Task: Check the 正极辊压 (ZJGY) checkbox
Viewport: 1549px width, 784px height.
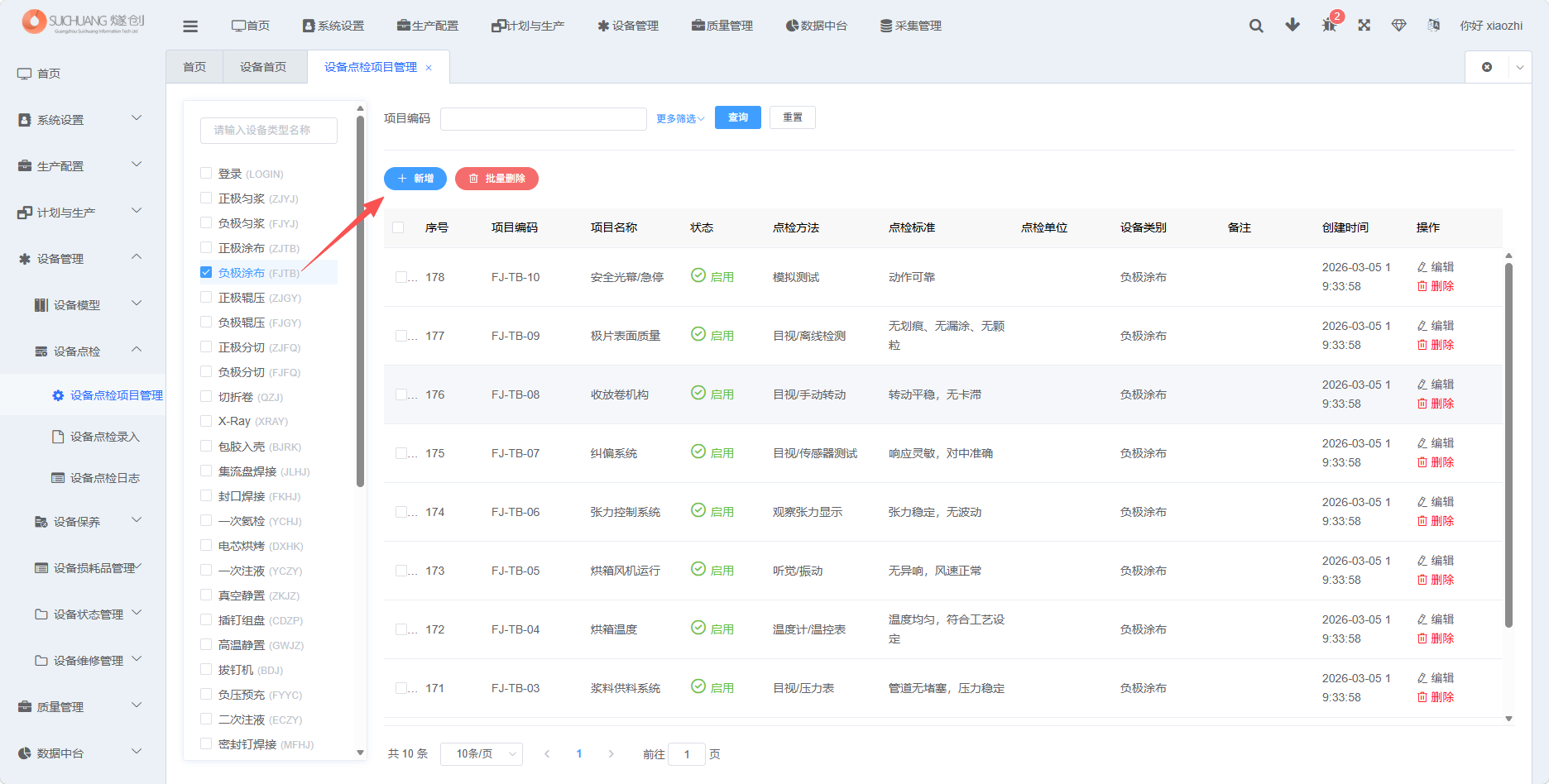Action: 206,297
